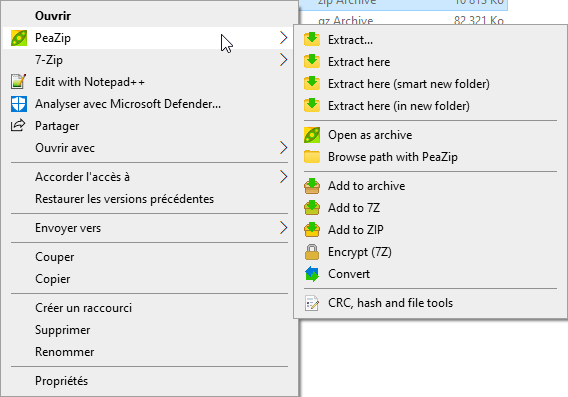
Task: Choose Extract here option
Action: coord(430,62)
